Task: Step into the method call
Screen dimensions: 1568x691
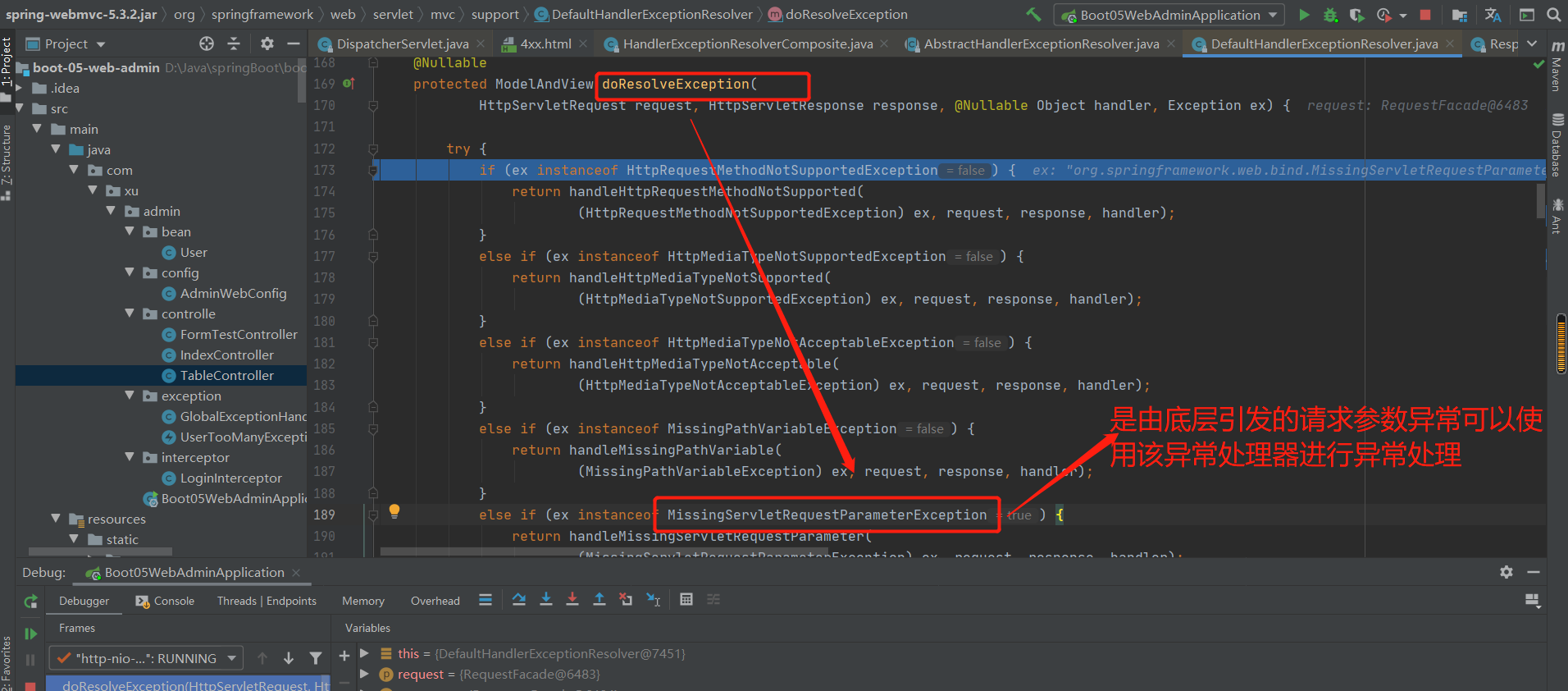Action: [x=546, y=600]
